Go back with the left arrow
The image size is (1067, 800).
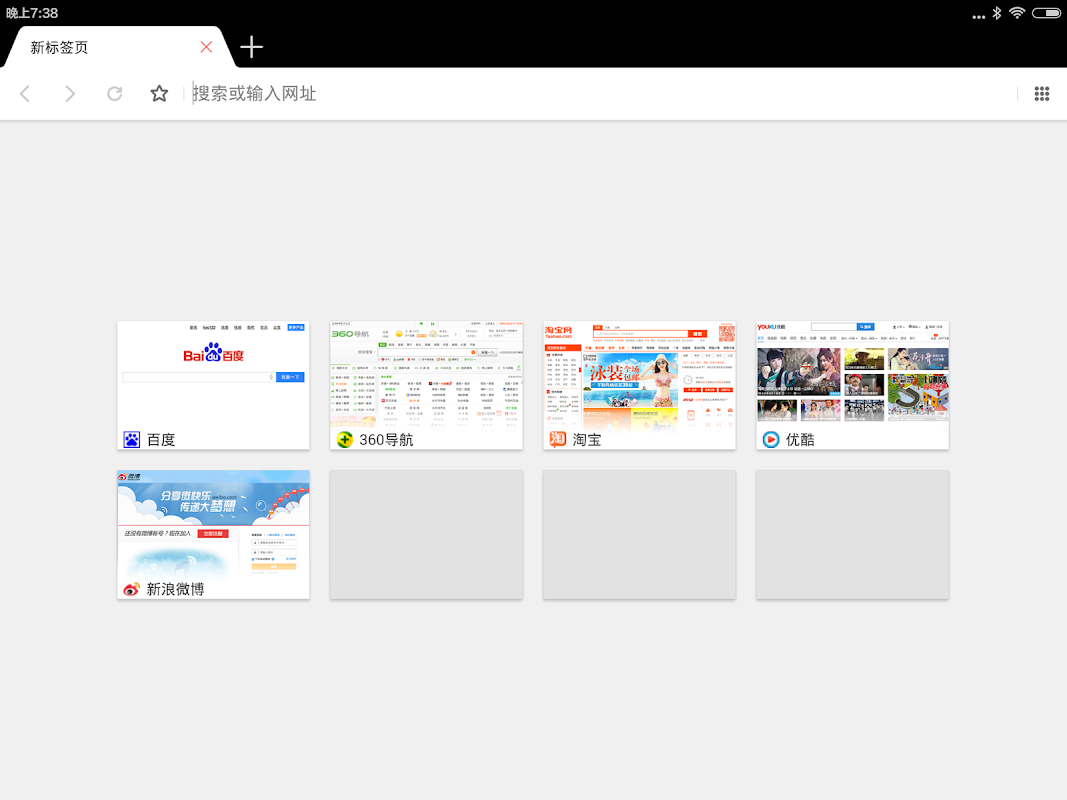coord(25,93)
